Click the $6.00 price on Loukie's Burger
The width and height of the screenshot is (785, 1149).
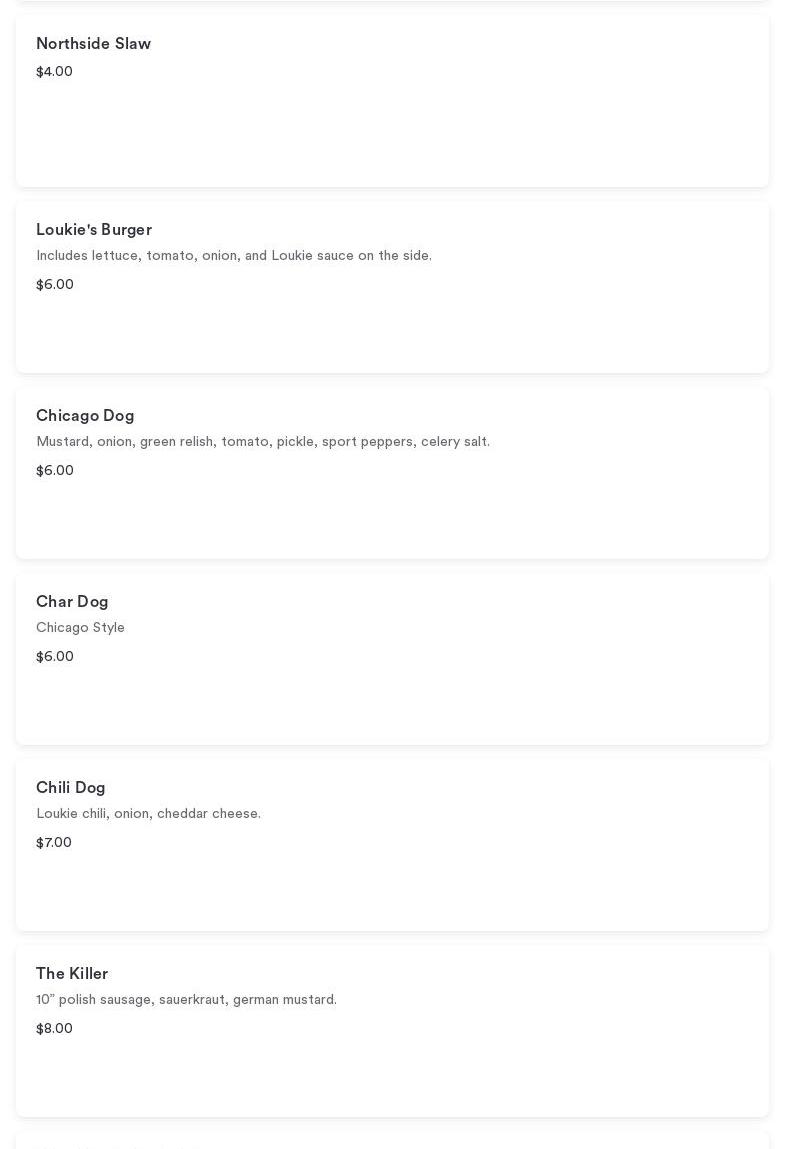coord(55,285)
